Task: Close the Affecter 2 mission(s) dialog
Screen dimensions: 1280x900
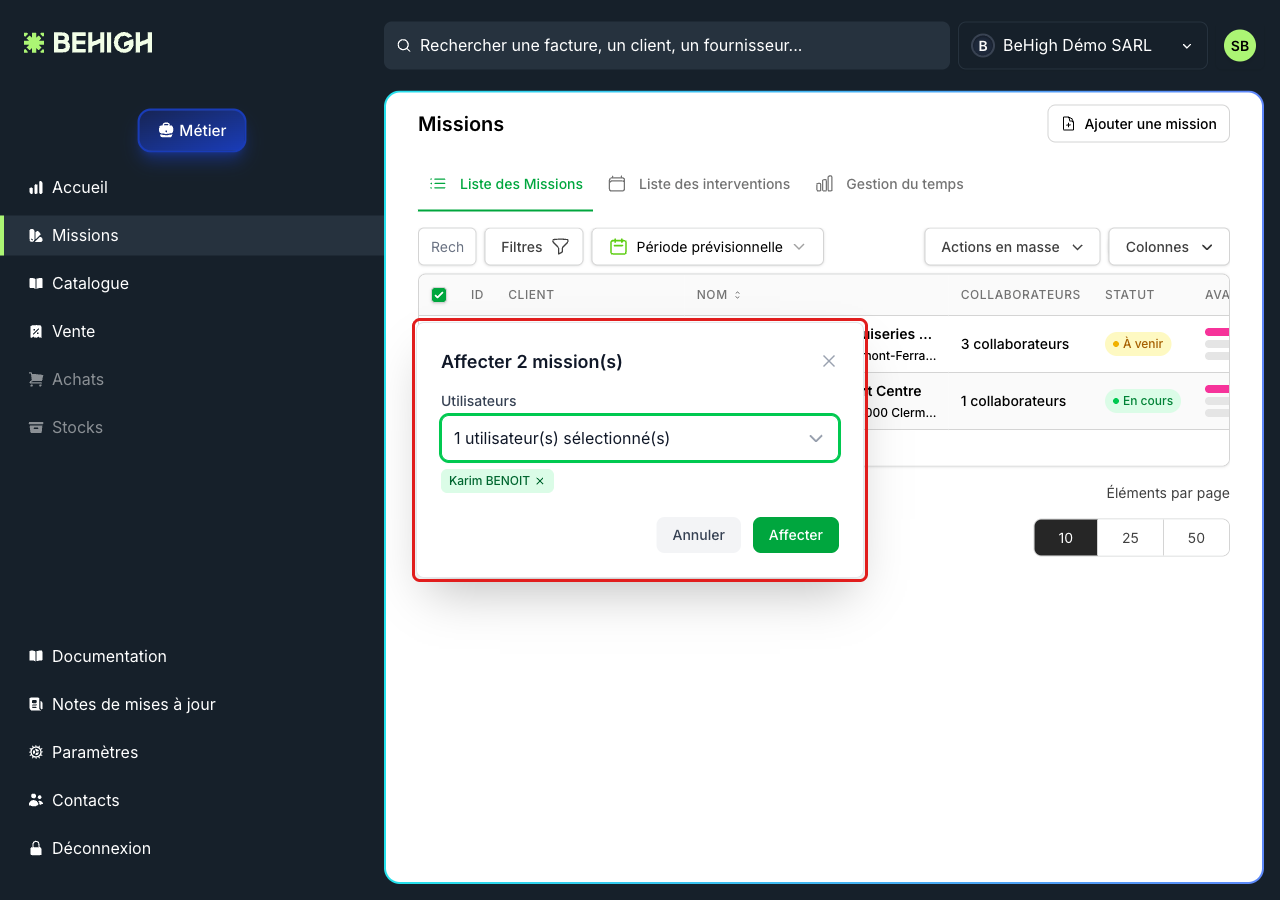Action: point(829,361)
